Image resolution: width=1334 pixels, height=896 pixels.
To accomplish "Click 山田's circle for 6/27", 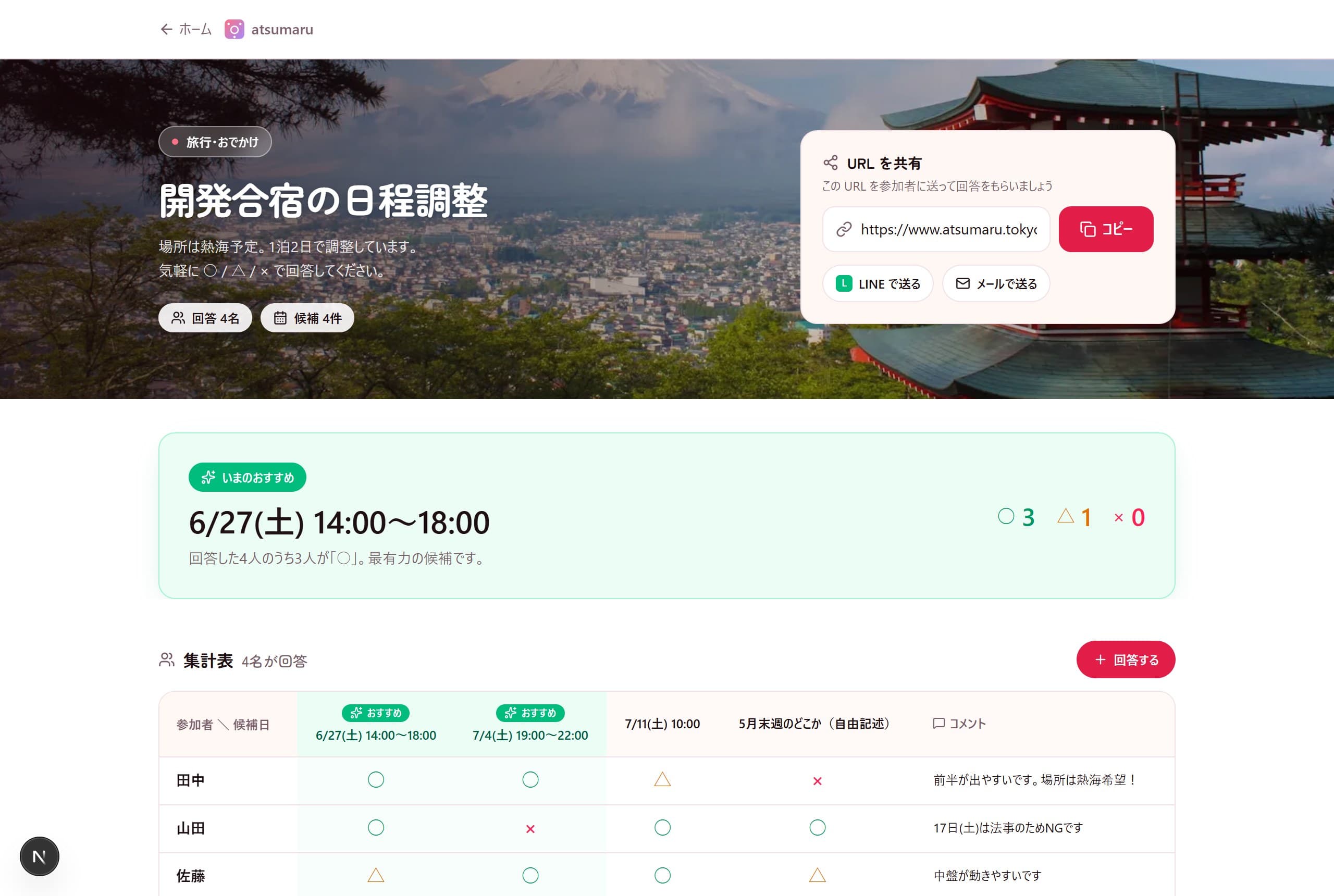I will point(376,828).
